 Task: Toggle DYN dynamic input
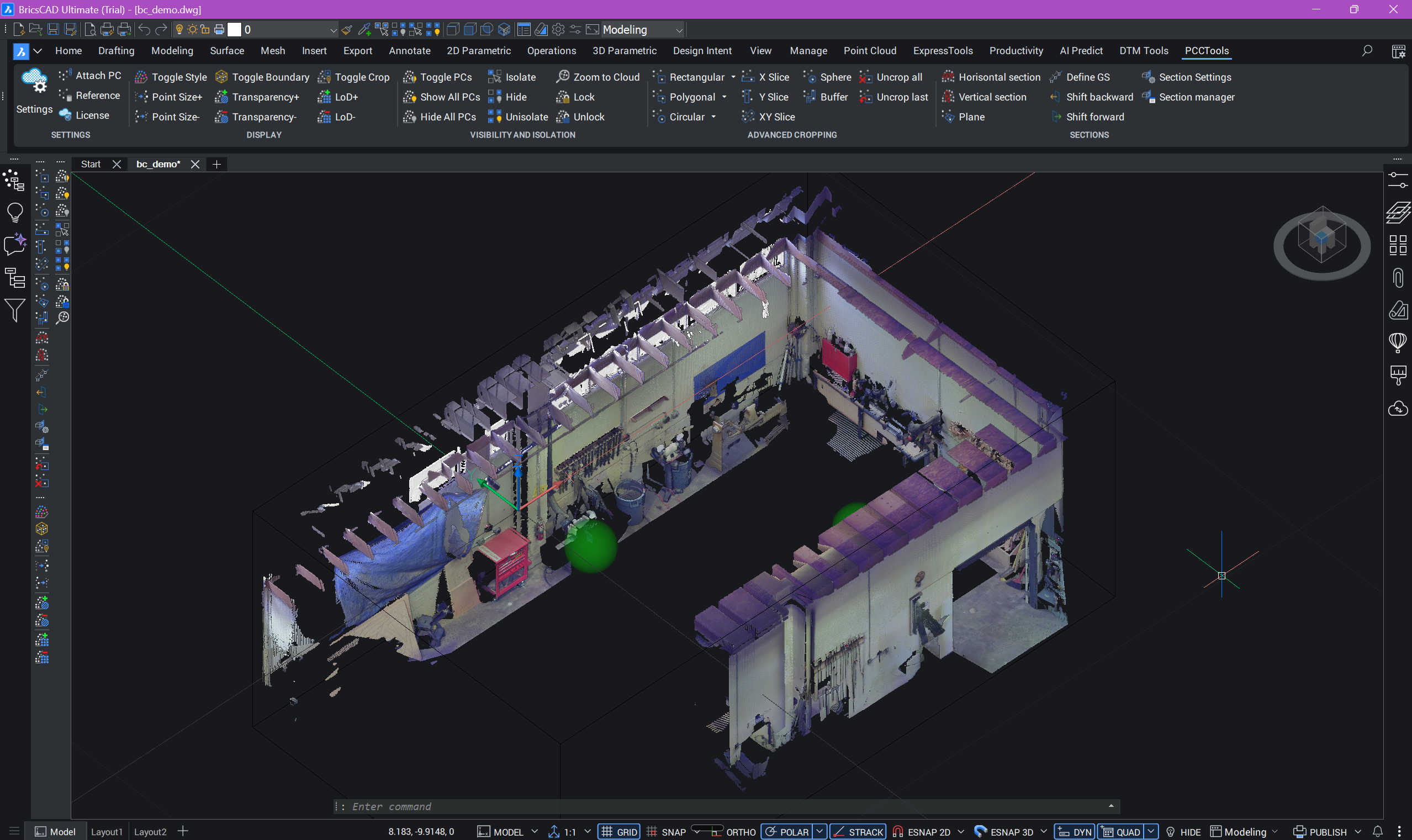[x=1074, y=832]
